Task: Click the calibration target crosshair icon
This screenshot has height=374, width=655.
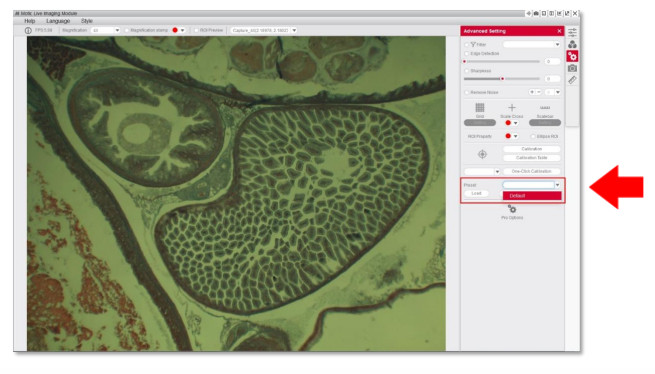Action: point(482,154)
